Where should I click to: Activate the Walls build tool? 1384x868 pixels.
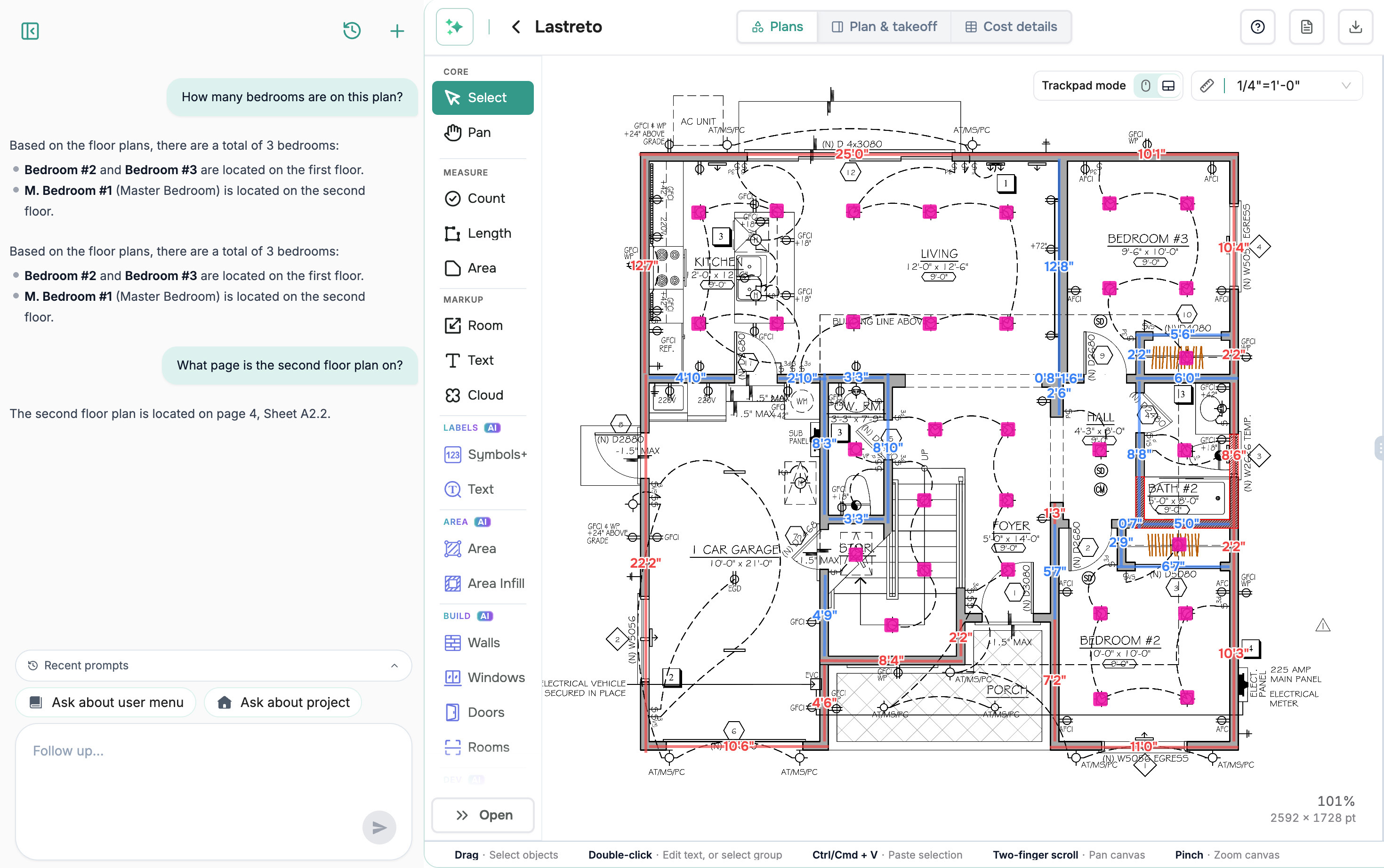coord(483,643)
